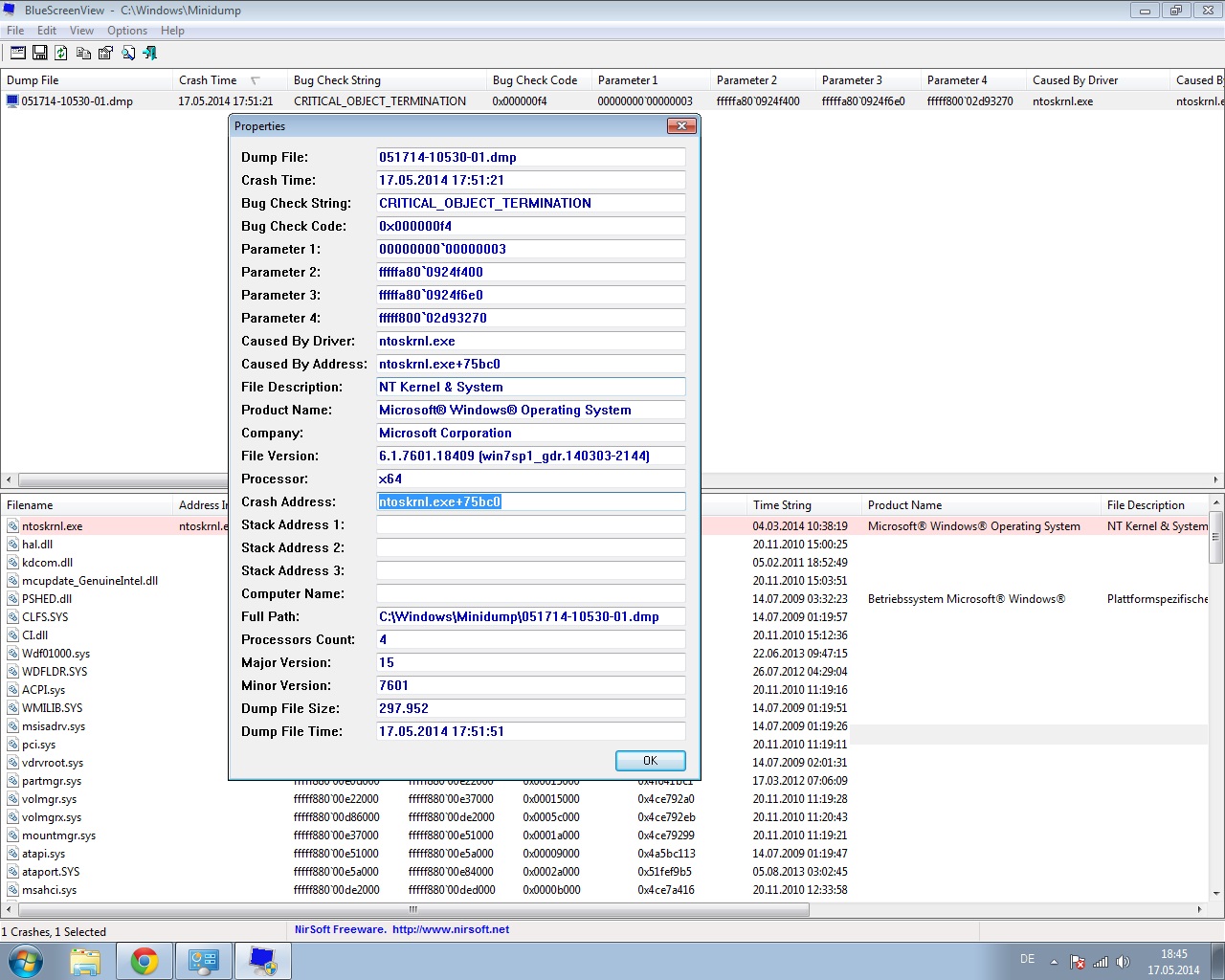Open Windows Explorer from the taskbar
The width and height of the screenshot is (1225, 980).
tap(85, 961)
